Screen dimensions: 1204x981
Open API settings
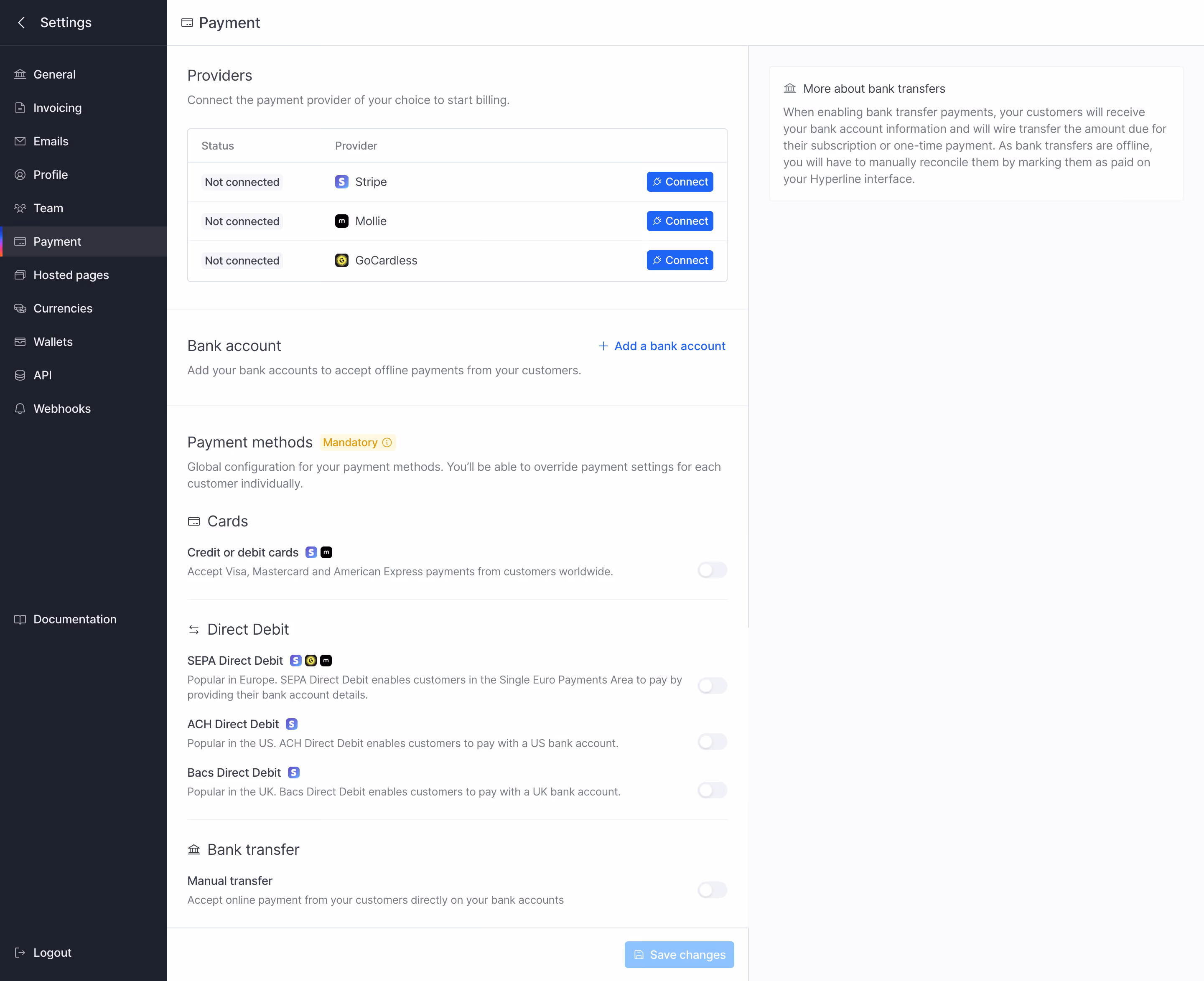(84, 375)
